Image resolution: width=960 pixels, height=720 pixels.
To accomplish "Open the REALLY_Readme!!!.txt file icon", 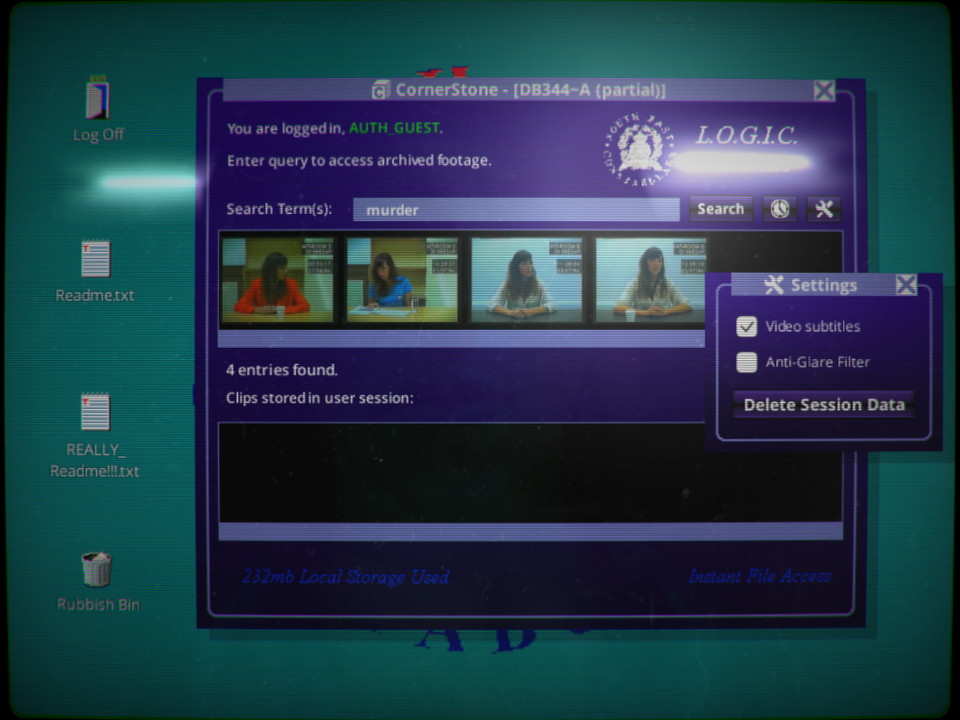I will [x=95, y=412].
